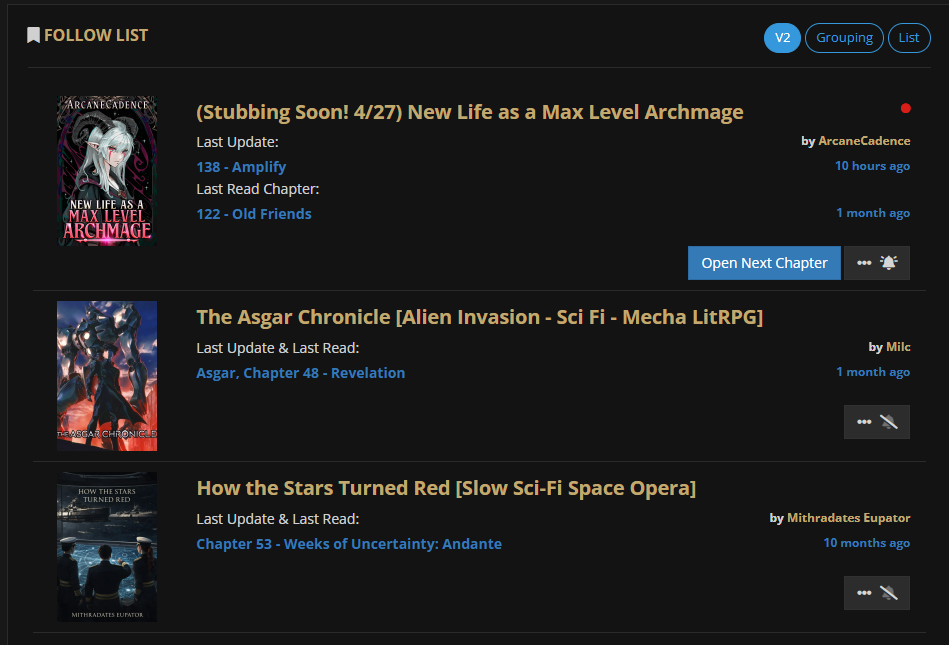Click the Follow List bookmark icon
The height and width of the screenshot is (645, 949).
(33, 35)
